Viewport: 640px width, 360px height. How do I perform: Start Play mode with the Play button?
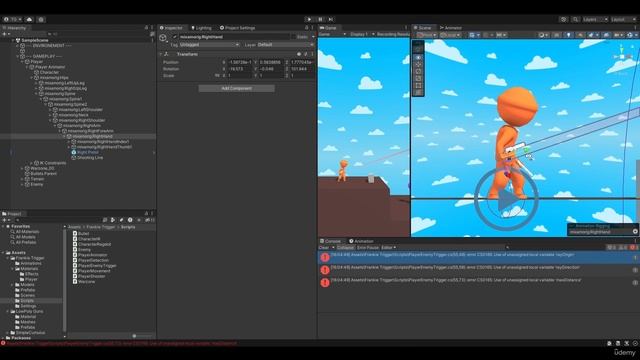pos(309,19)
